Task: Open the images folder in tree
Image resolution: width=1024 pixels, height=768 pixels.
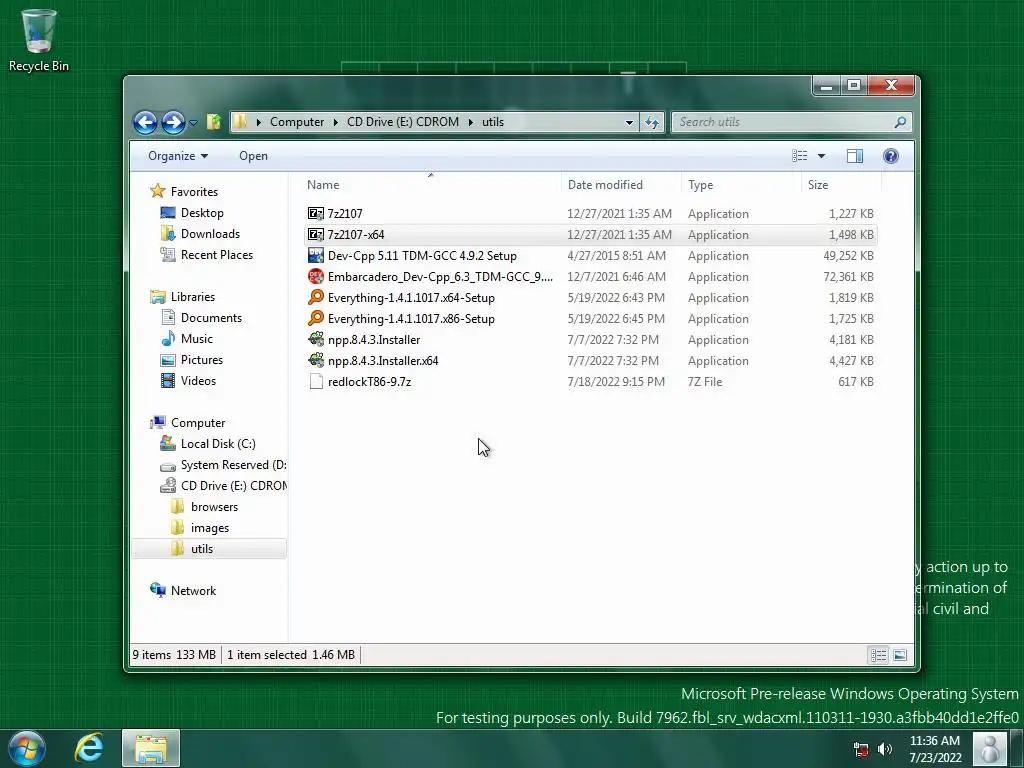Action: (x=210, y=528)
